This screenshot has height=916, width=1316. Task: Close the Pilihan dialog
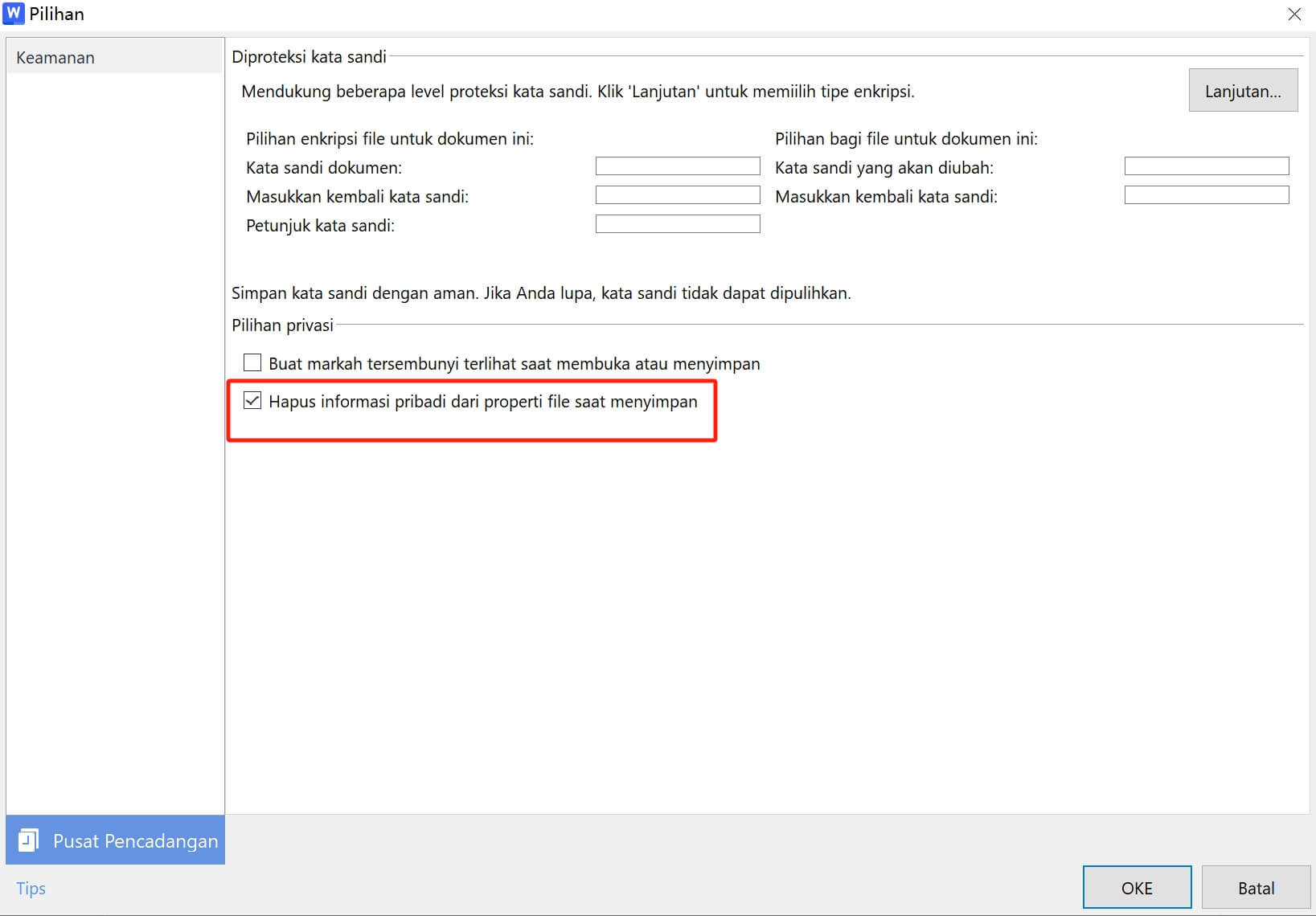[x=1294, y=14]
